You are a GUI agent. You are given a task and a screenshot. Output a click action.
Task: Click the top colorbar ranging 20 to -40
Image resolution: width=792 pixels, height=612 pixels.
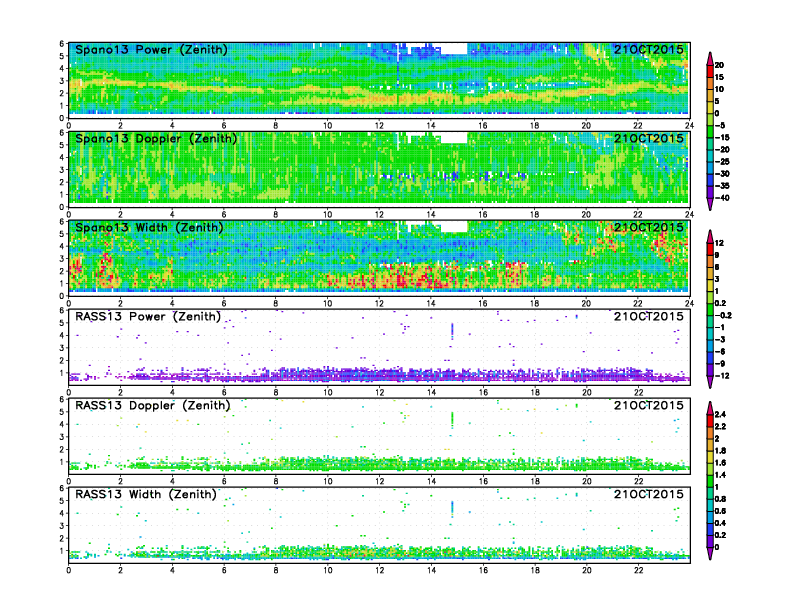[x=710, y=131]
